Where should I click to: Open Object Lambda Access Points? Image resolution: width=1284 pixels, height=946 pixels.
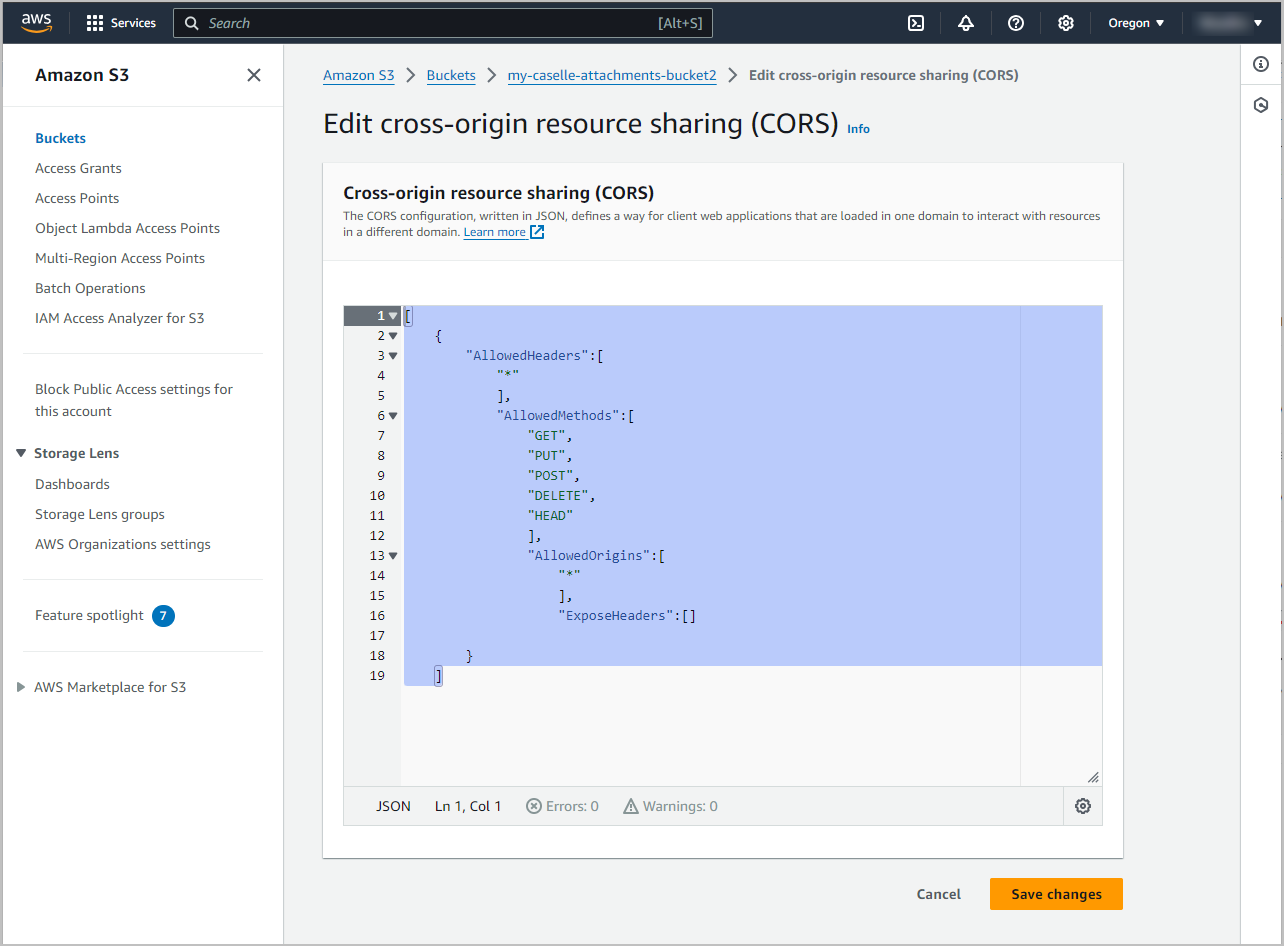[127, 228]
